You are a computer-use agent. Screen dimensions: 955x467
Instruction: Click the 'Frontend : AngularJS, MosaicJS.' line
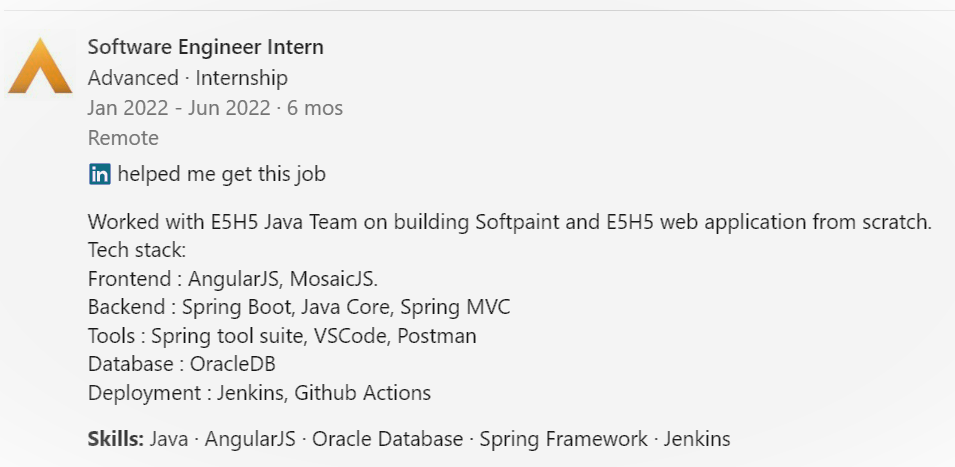tap(233, 278)
